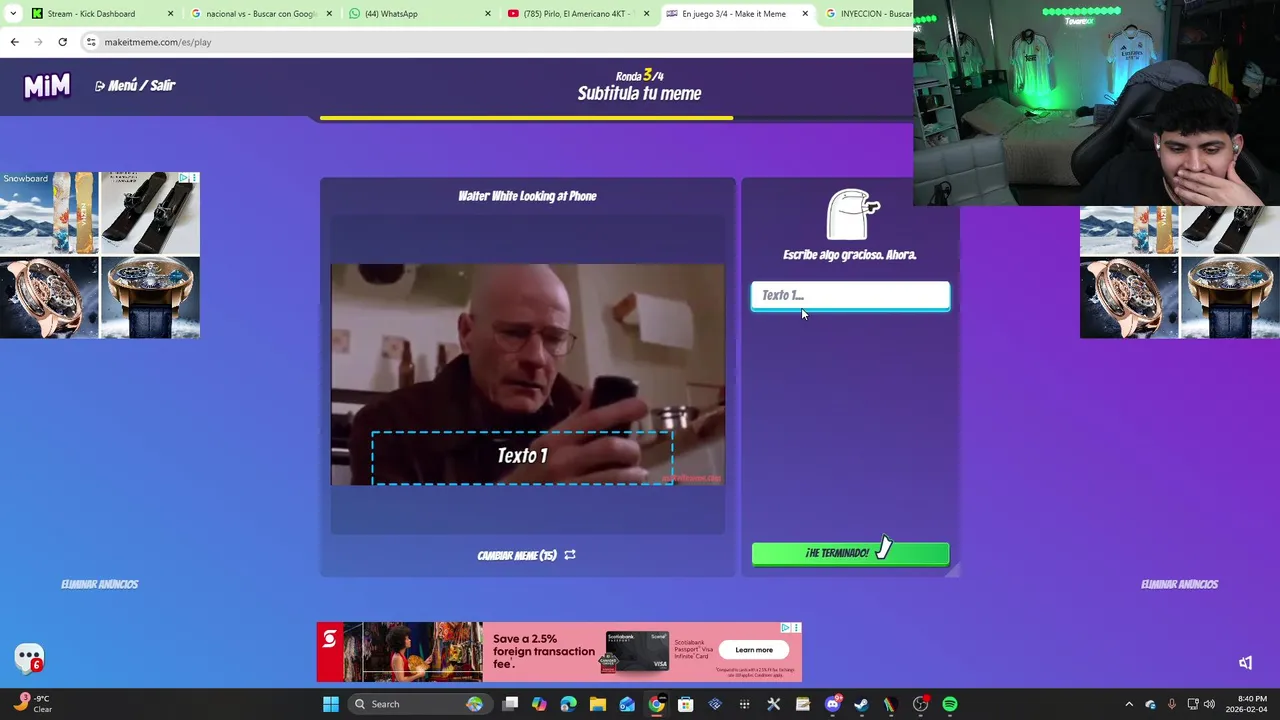Reload the page
1280x720 pixels.
[62, 42]
